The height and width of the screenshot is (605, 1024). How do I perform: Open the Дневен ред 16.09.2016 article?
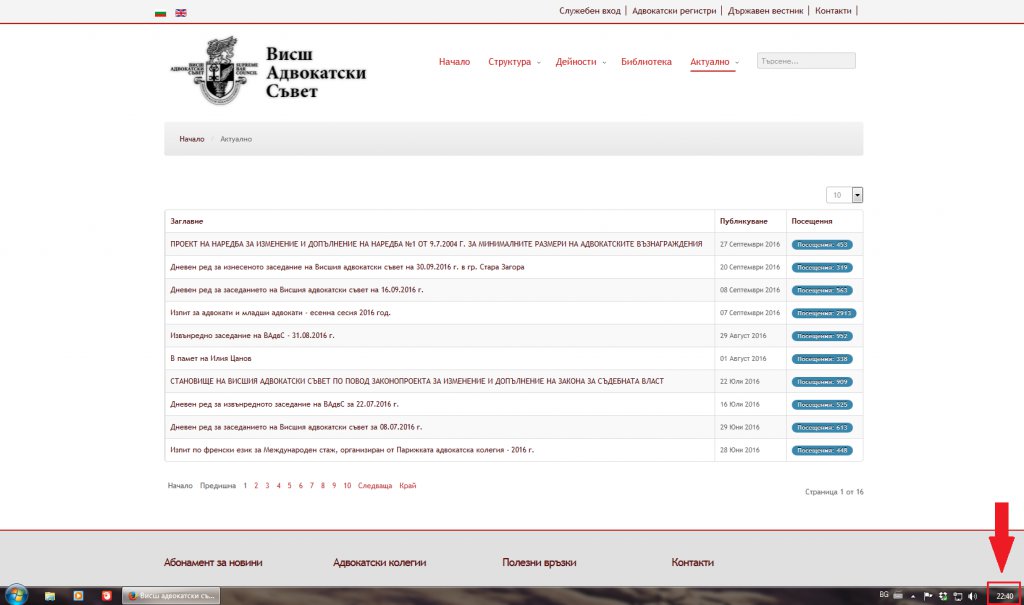click(x=296, y=290)
